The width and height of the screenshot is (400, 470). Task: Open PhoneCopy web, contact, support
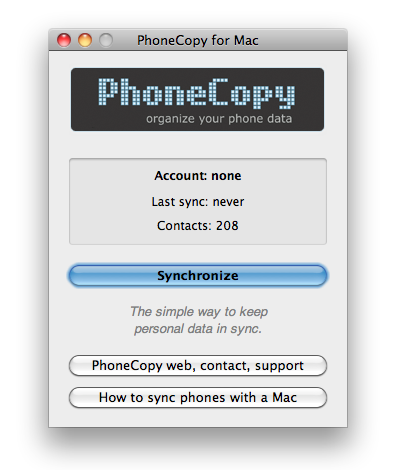(198, 365)
